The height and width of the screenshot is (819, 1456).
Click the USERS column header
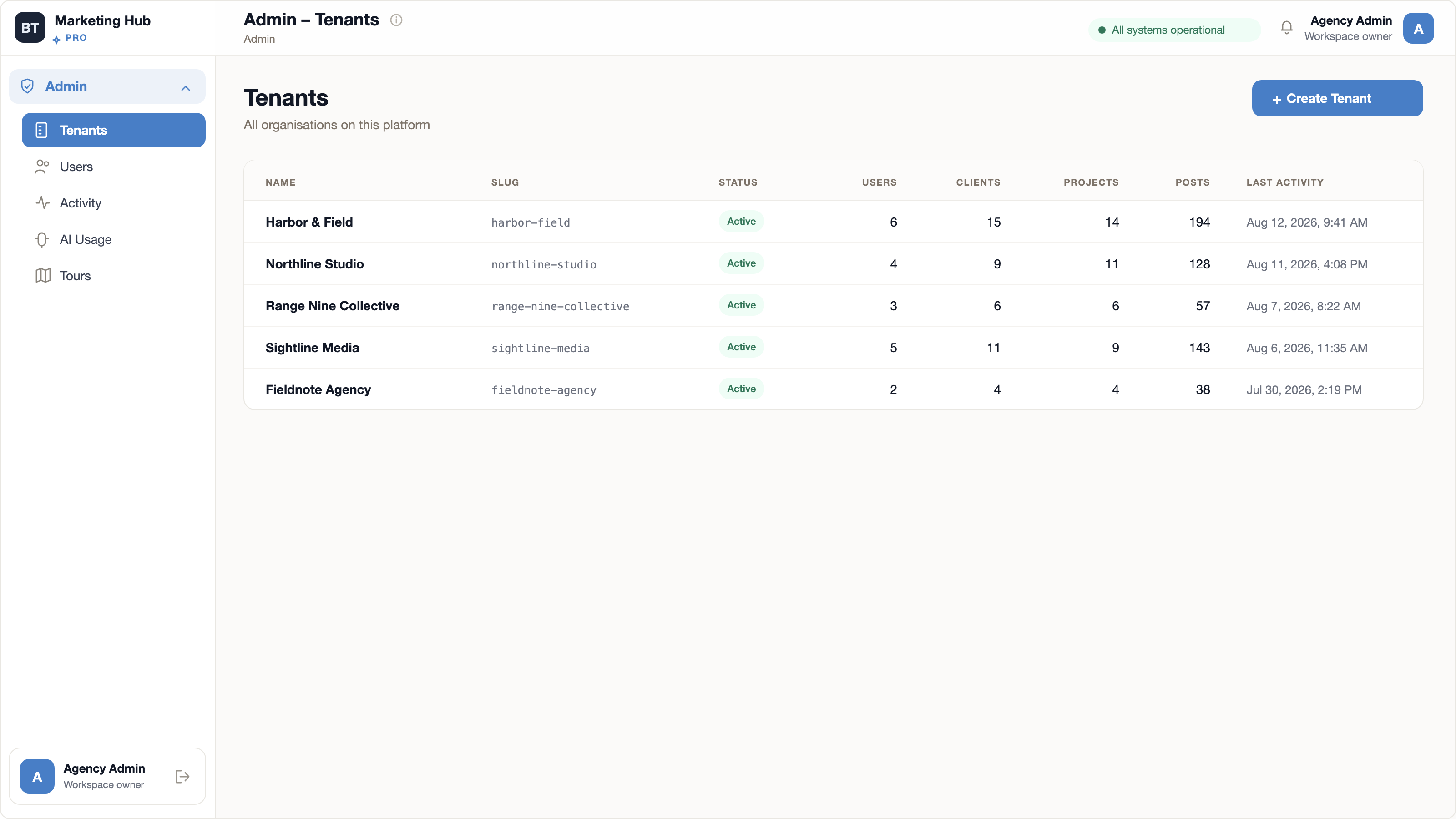click(x=879, y=182)
